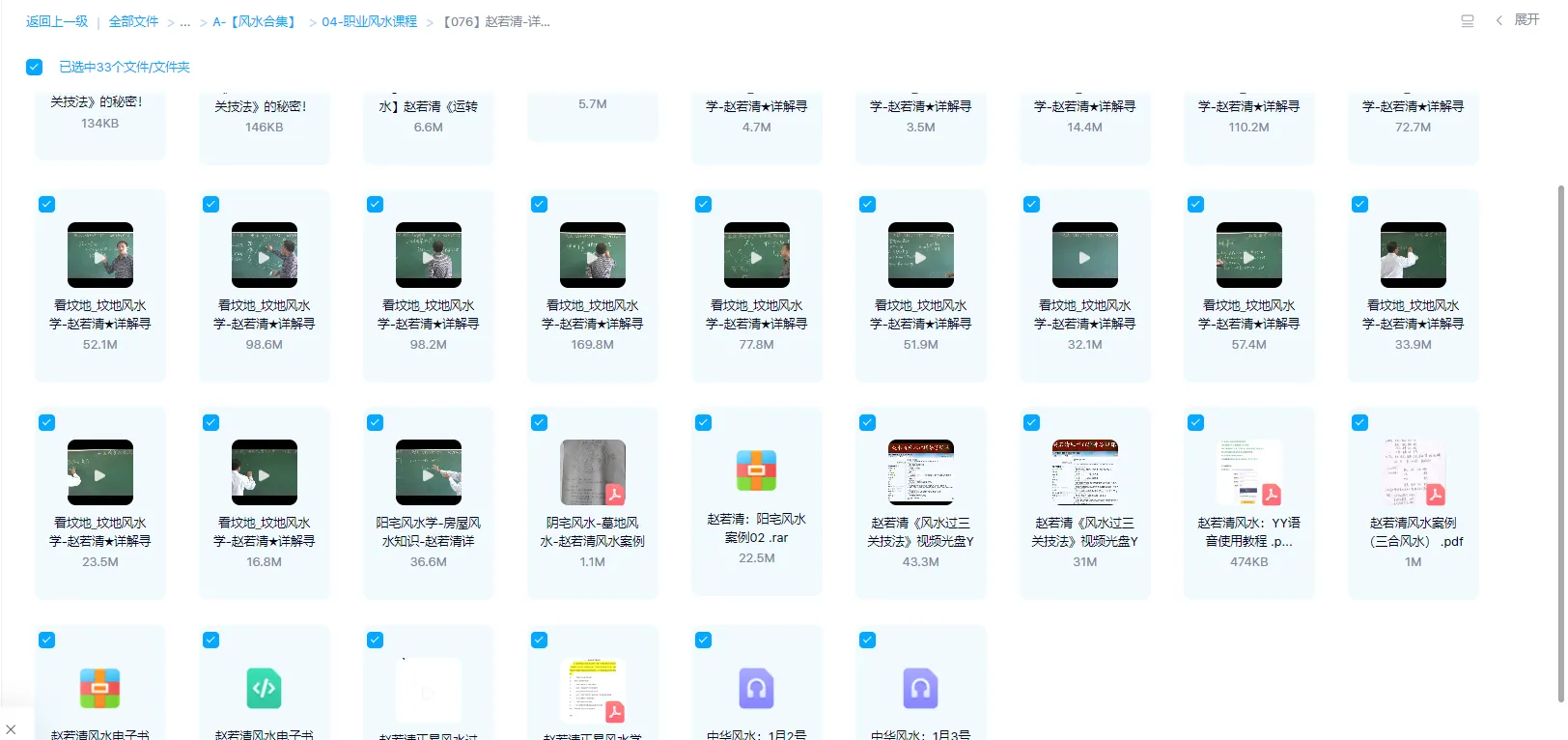The width and height of the screenshot is (1568, 740).
Task: Uncheck the checkbox of the 23.5M video
Action: 46,422
